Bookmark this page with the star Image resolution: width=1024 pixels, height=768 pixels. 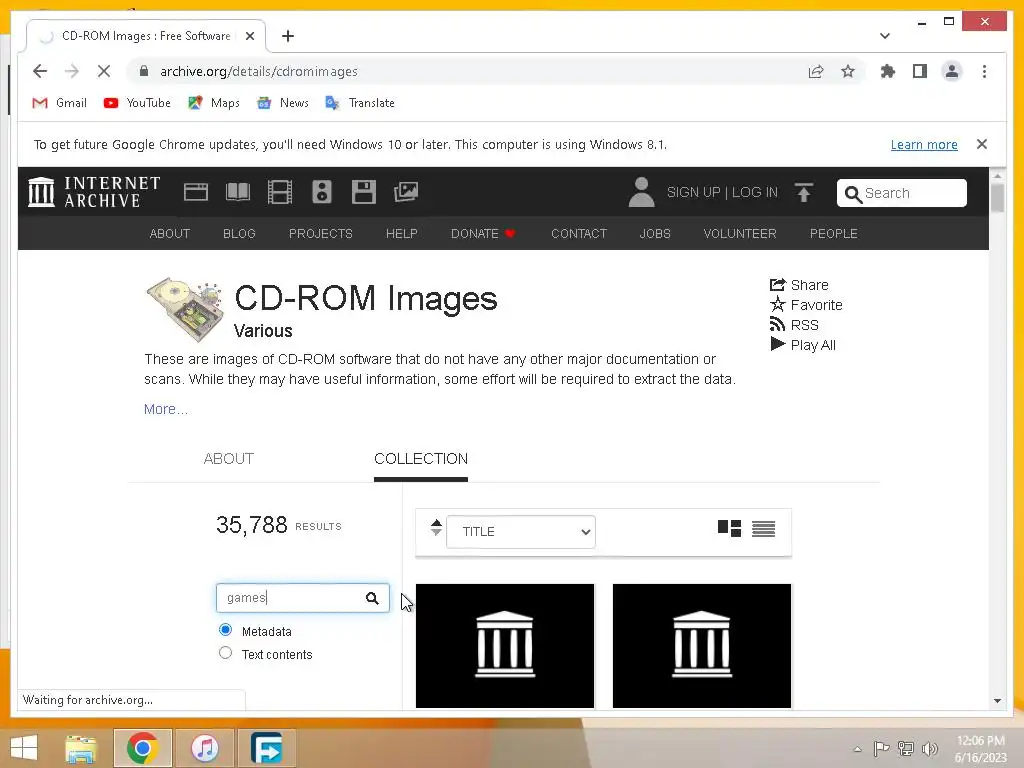pyautogui.click(x=848, y=71)
